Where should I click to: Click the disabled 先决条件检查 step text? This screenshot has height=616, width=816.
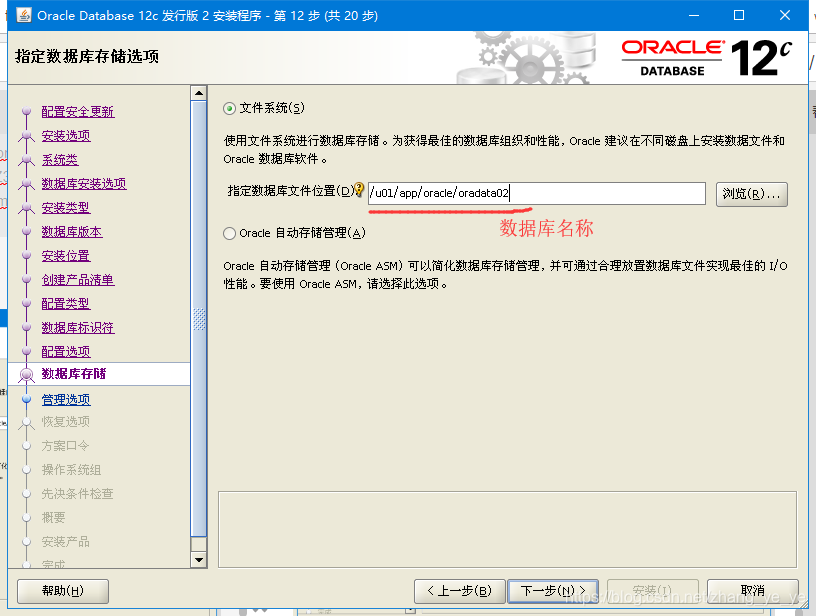[x=78, y=493]
